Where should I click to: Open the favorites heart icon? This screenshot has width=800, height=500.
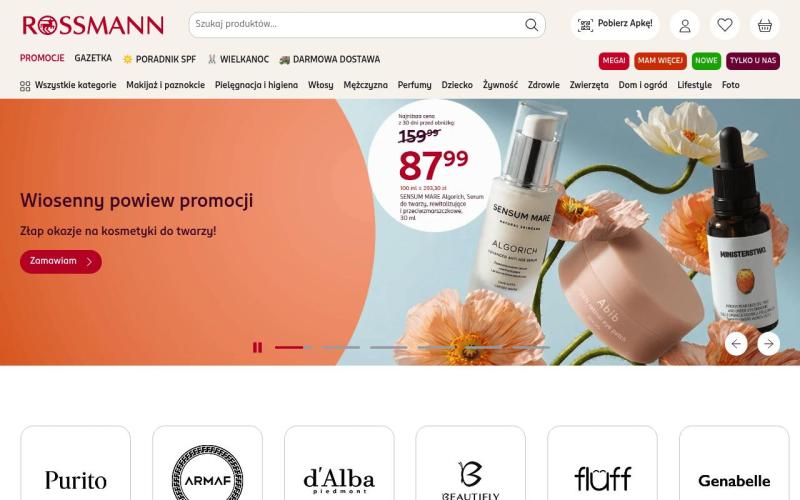pyautogui.click(x=724, y=25)
